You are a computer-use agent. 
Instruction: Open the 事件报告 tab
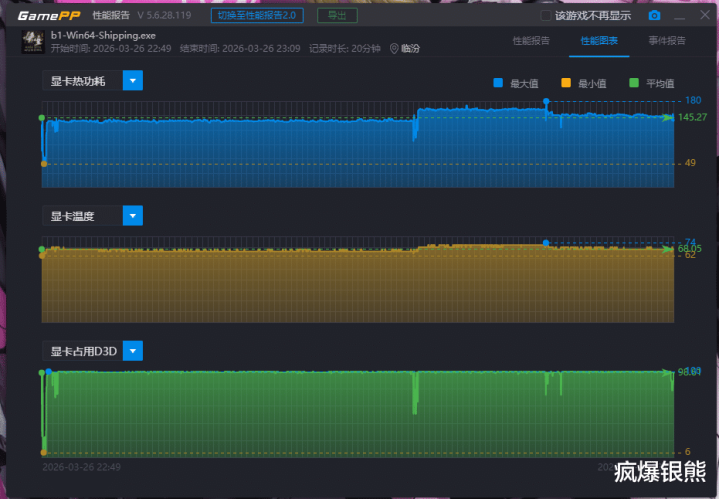point(667,41)
